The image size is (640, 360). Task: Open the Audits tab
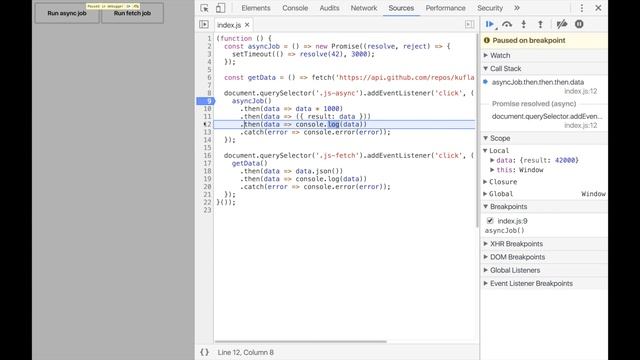(x=329, y=8)
